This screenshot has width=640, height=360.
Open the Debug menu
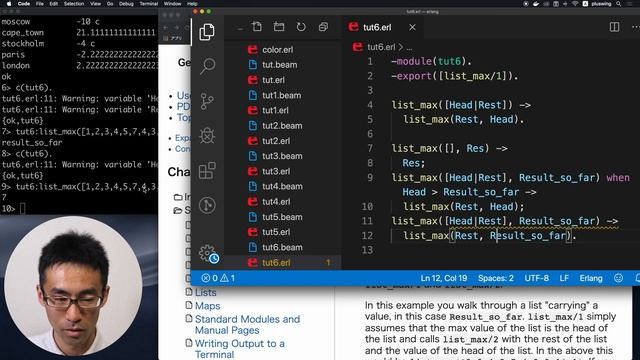[x=126, y=4]
